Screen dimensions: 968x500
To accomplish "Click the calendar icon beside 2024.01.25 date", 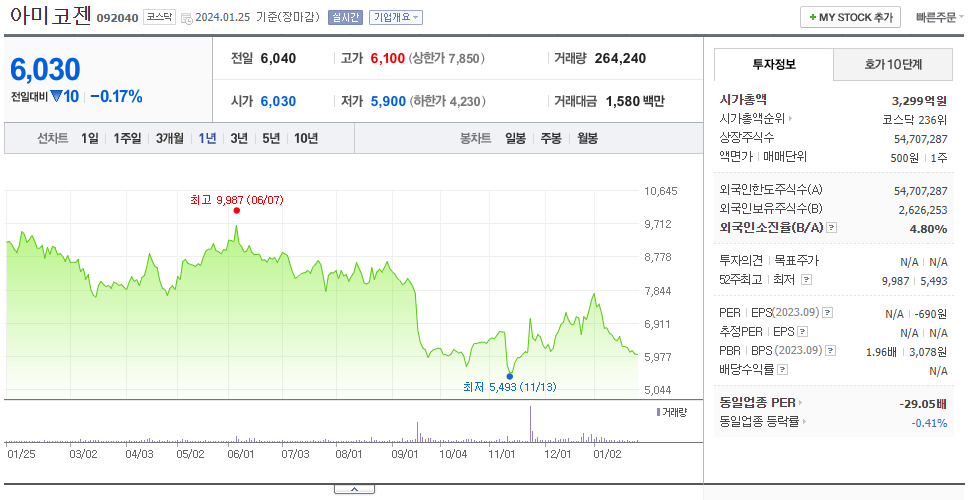I will pos(186,18).
